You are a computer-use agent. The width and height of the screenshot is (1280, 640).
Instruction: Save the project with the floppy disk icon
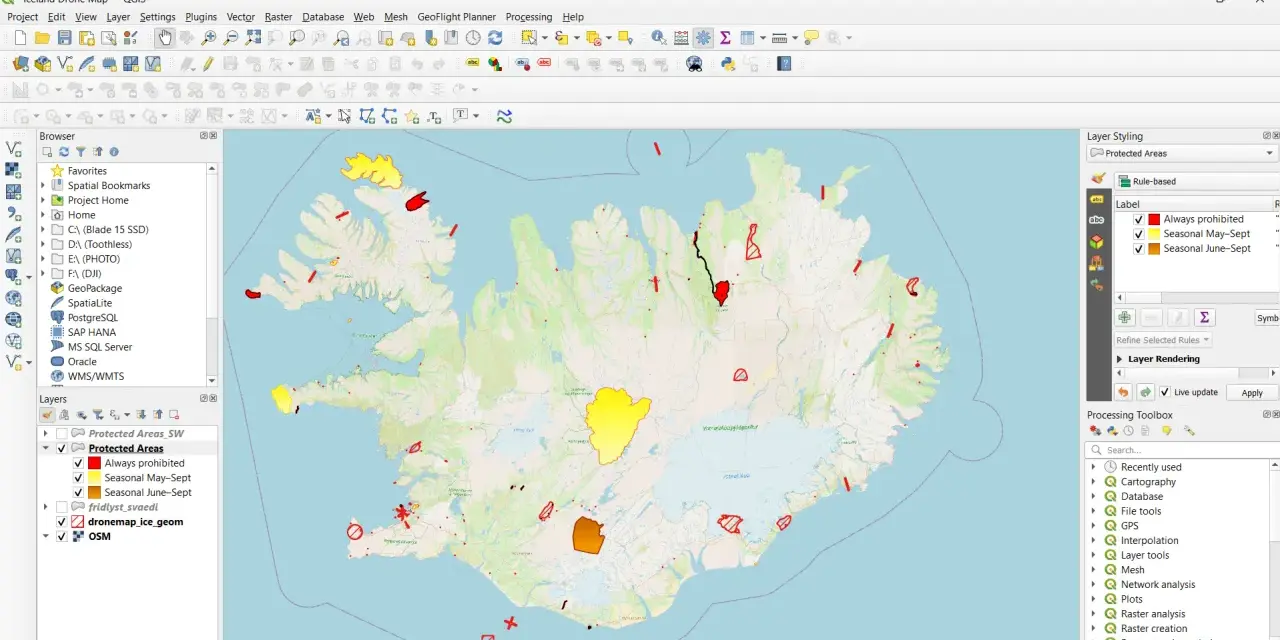(x=64, y=38)
